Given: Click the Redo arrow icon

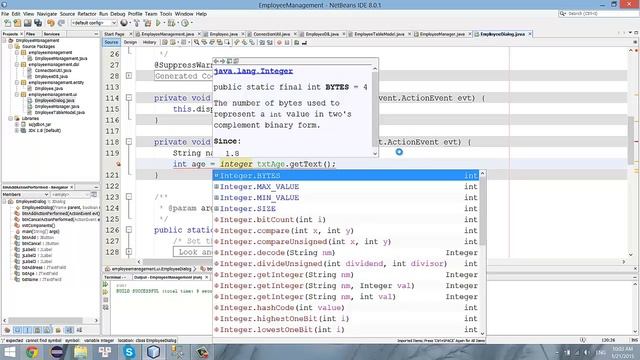Looking at the screenshot, I should click(x=61, y=23).
